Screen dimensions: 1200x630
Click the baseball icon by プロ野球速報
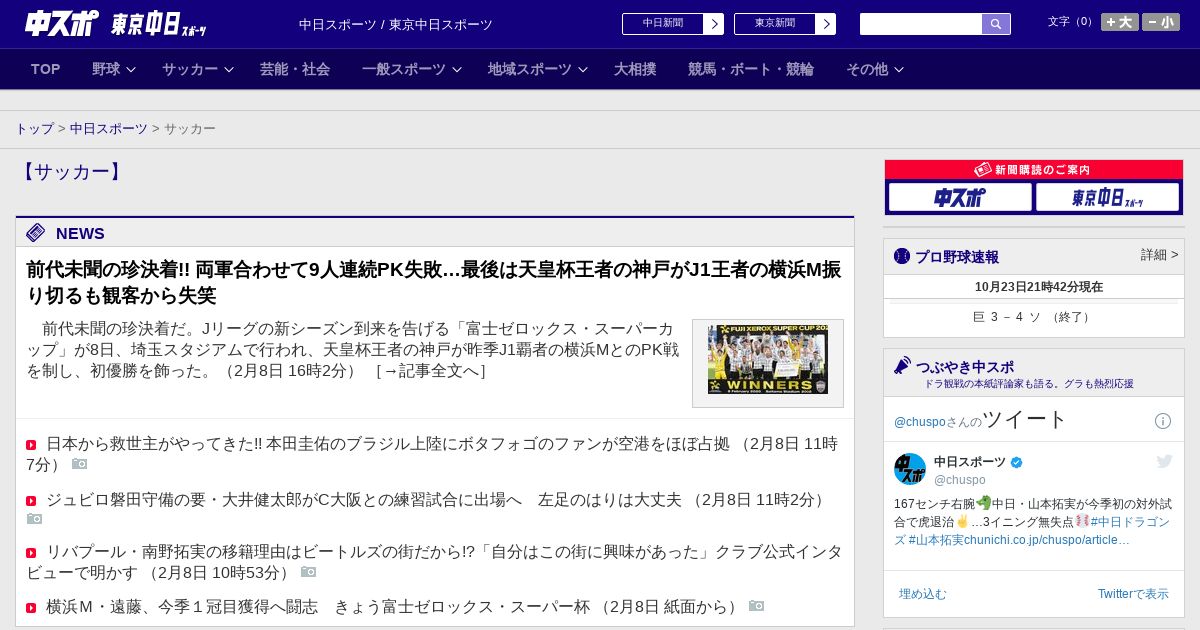click(x=902, y=256)
